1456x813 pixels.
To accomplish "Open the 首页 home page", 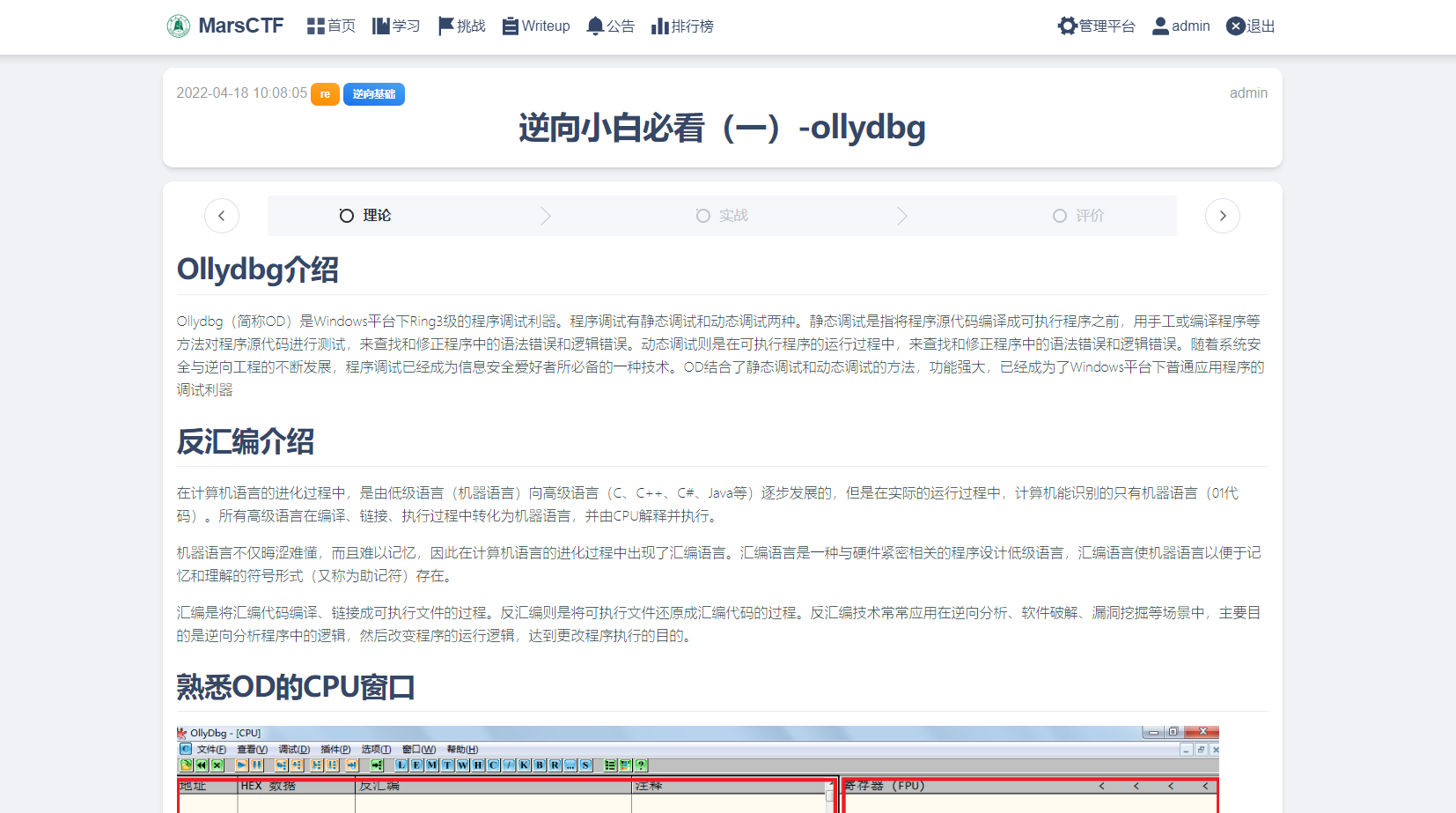I will [331, 26].
